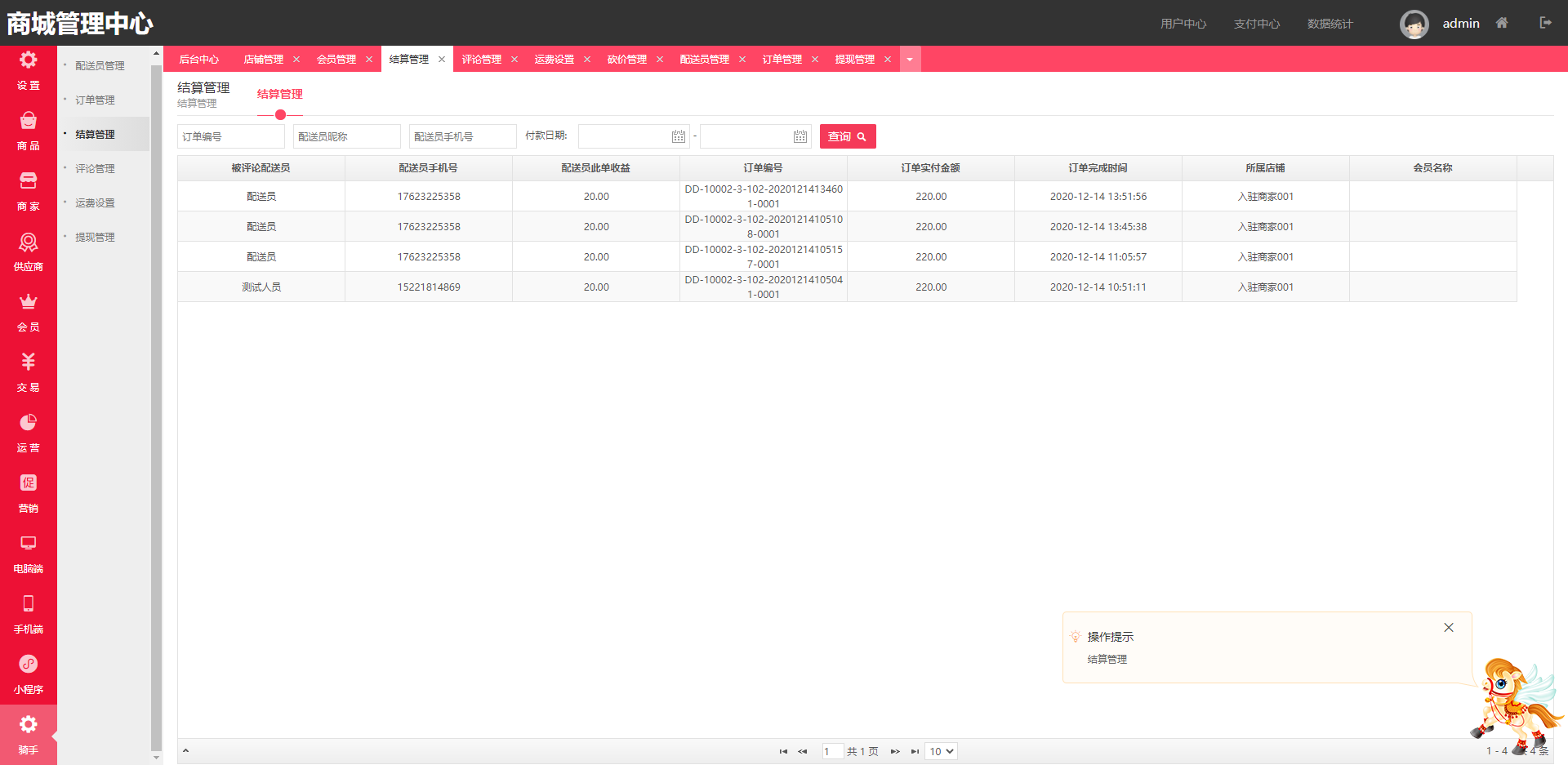Go to next page in pager

click(895, 751)
